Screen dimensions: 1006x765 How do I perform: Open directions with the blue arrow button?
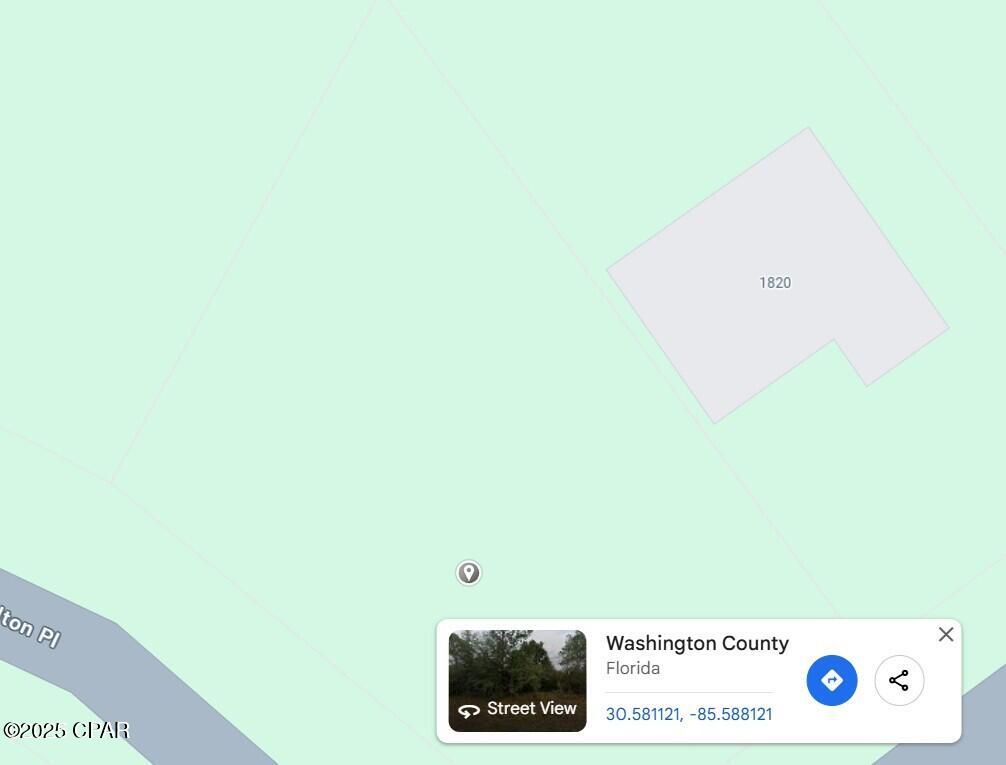coord(831,680)
